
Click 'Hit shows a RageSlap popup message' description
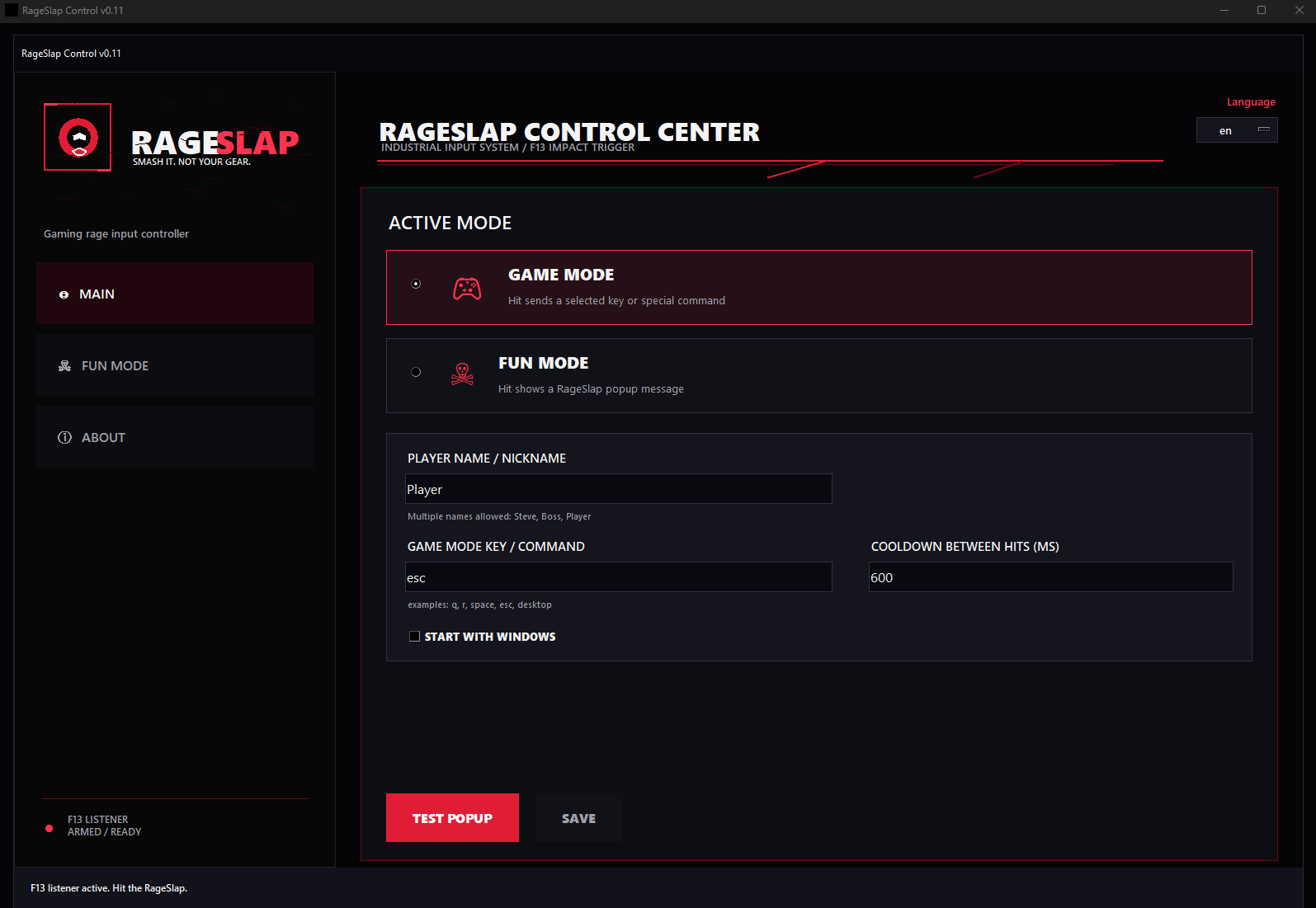(591, 389)
